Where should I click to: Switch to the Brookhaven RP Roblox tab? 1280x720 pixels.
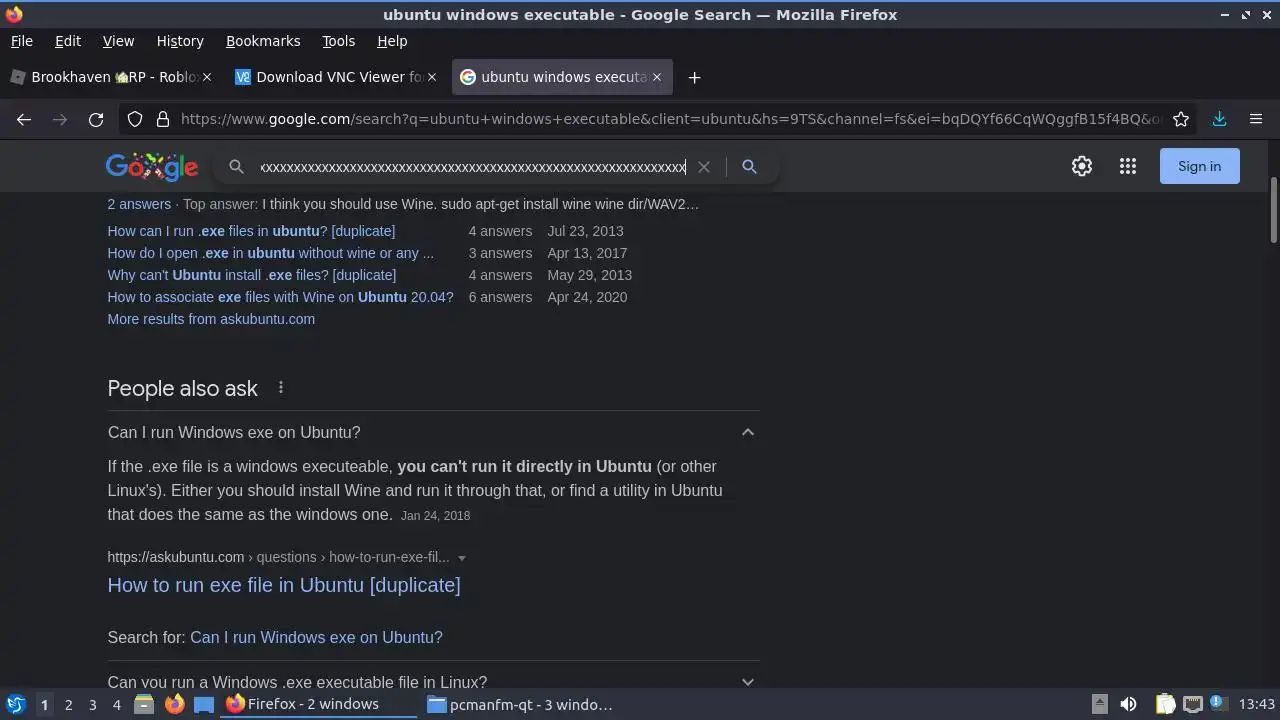pyautogui.click(x=110, y=77)
